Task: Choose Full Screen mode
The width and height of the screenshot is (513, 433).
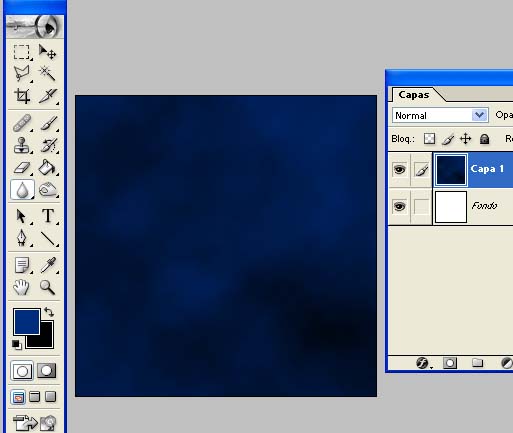Action: point(50,397)
